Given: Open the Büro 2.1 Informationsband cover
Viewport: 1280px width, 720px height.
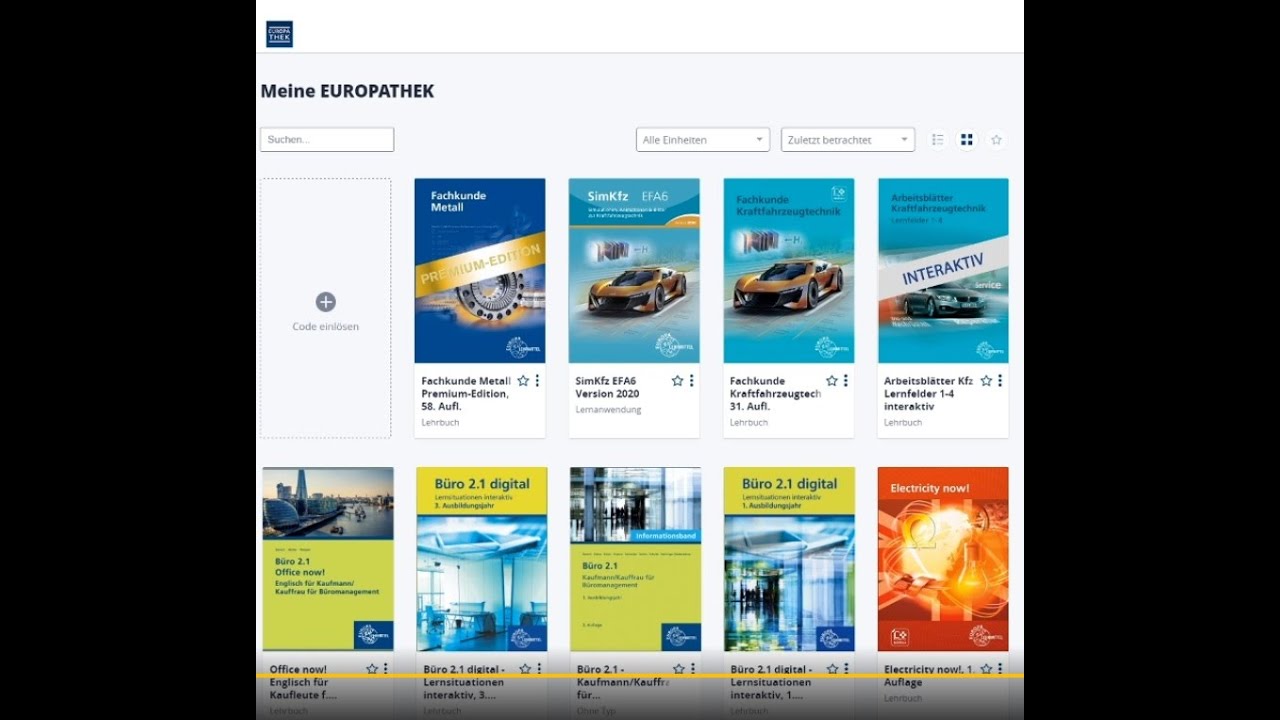Looking at the screenshot, I should point(635,559).
